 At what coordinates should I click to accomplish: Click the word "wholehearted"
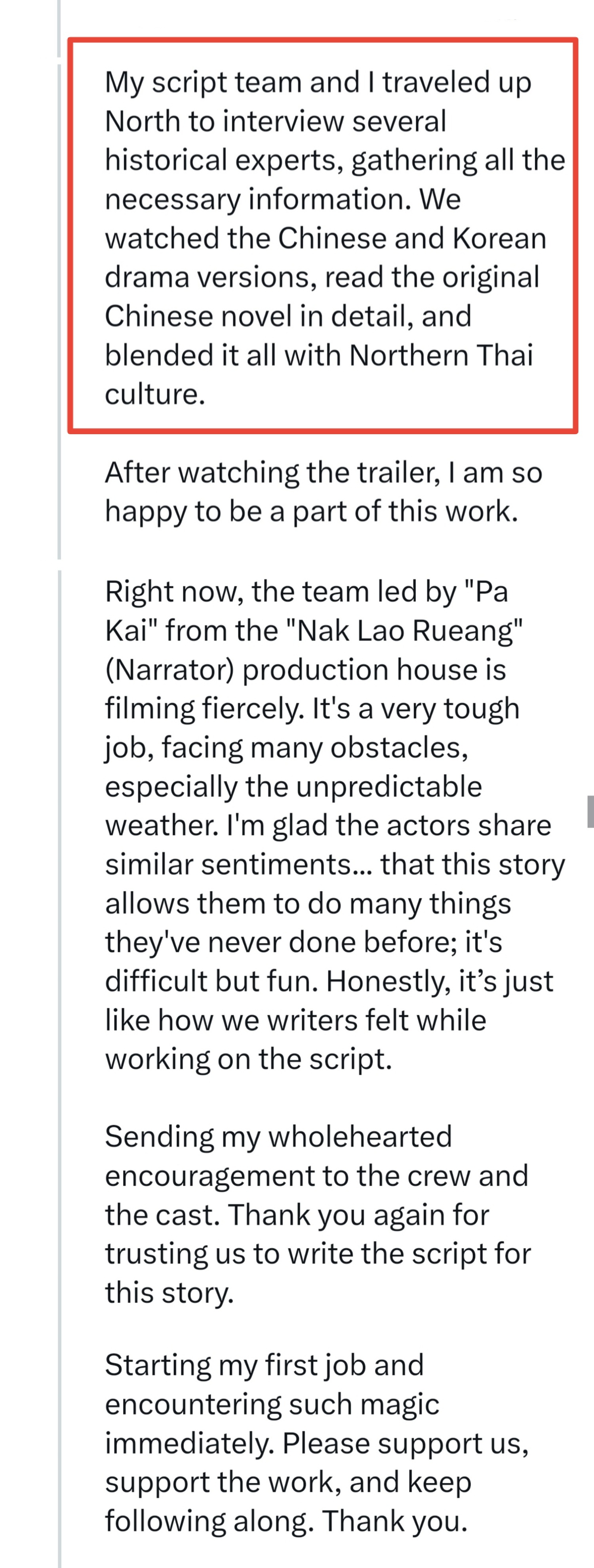coord(360,1137)
